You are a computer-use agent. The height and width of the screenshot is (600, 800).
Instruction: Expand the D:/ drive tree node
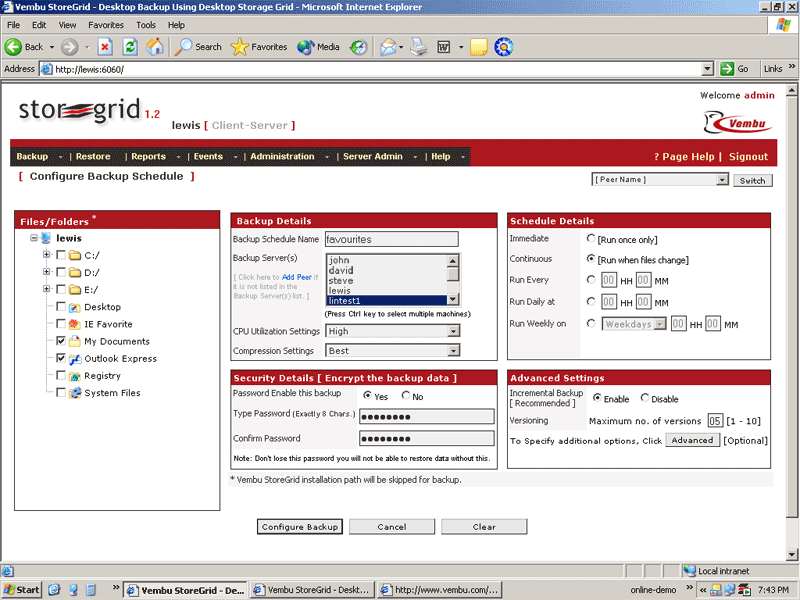coord(46,272)
